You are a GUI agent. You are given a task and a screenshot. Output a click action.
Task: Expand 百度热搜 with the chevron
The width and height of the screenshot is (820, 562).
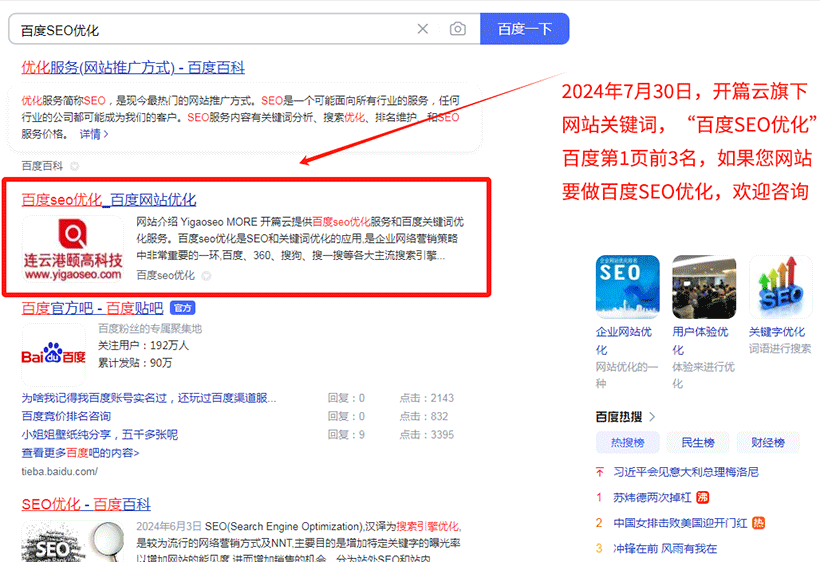pyautogui.click(x=653, y=417)
